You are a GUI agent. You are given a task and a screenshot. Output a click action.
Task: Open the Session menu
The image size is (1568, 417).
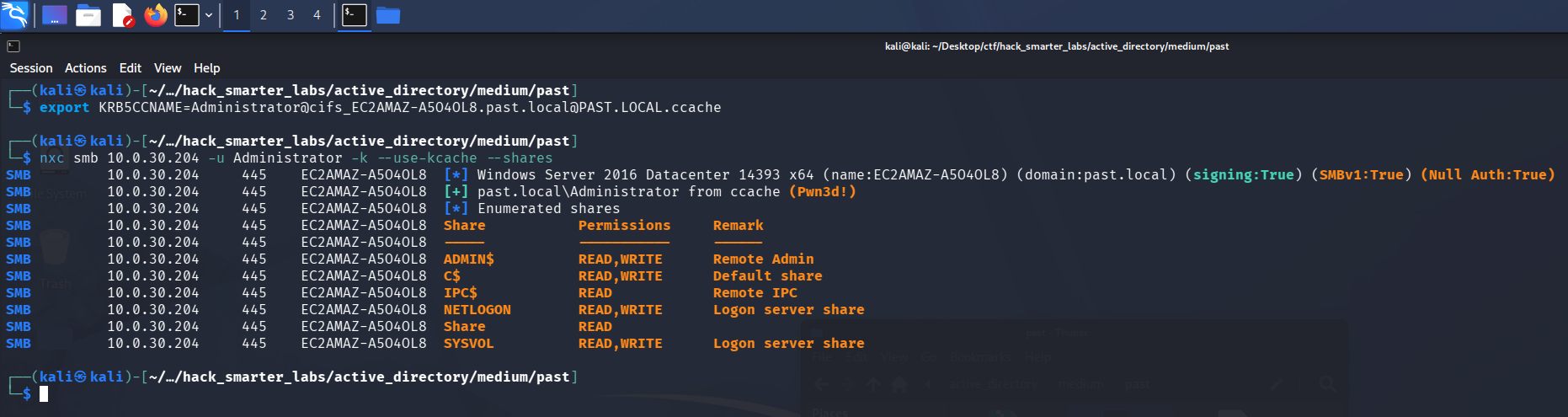[31, 68]
